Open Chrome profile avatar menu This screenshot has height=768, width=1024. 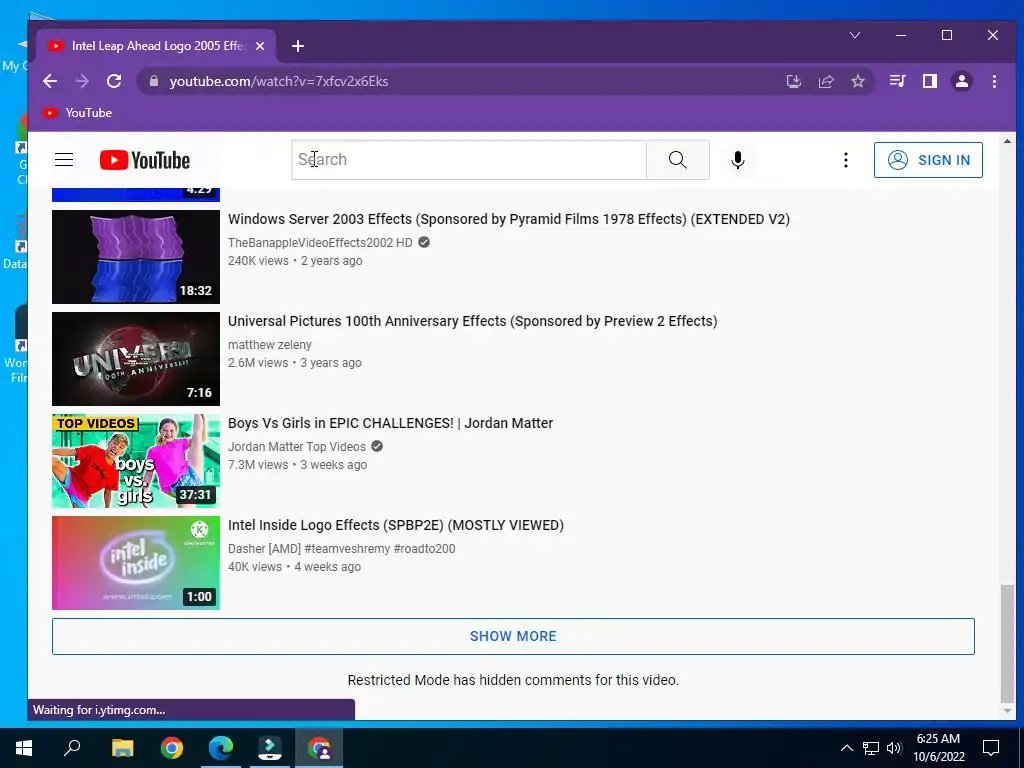click(x=961, y=81)
